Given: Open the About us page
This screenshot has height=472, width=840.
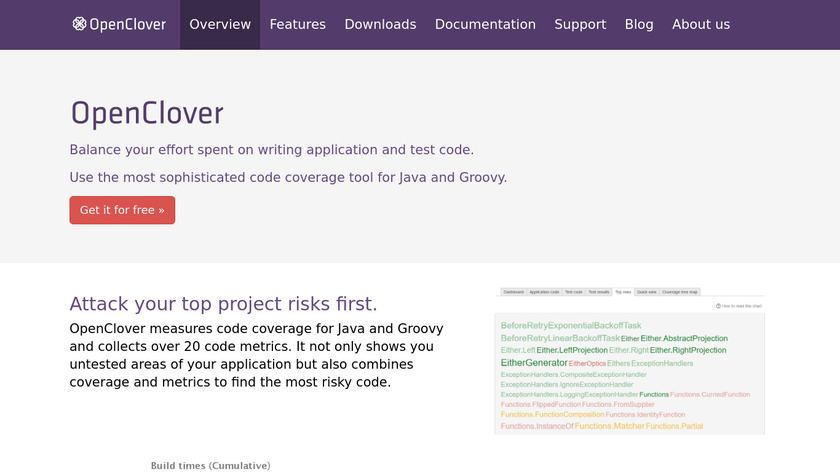Looking at the screenshot, I should 700,24.
